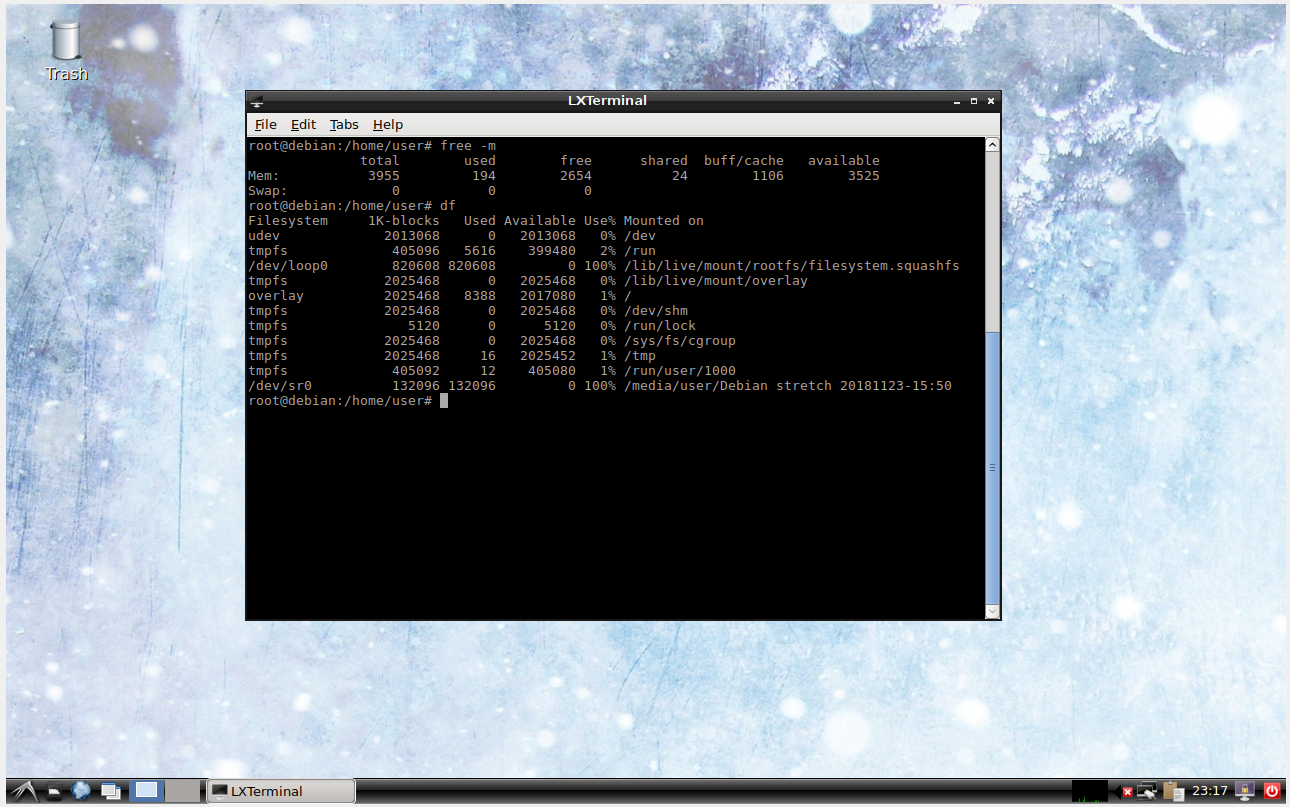Screen dimensions: 1290x807
Task: Click the 'Mounted on' column header
Action: coord(664,221)
